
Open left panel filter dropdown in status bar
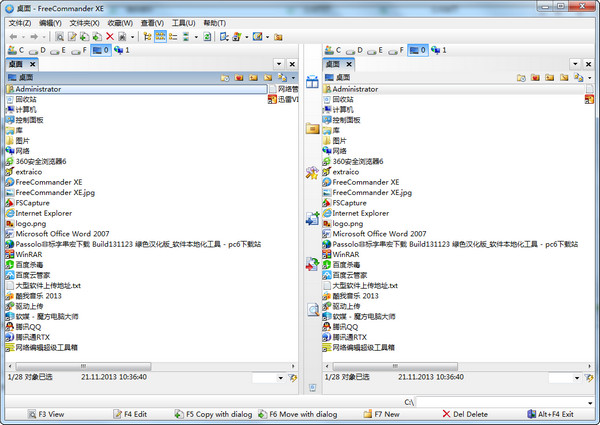(281, 378)
